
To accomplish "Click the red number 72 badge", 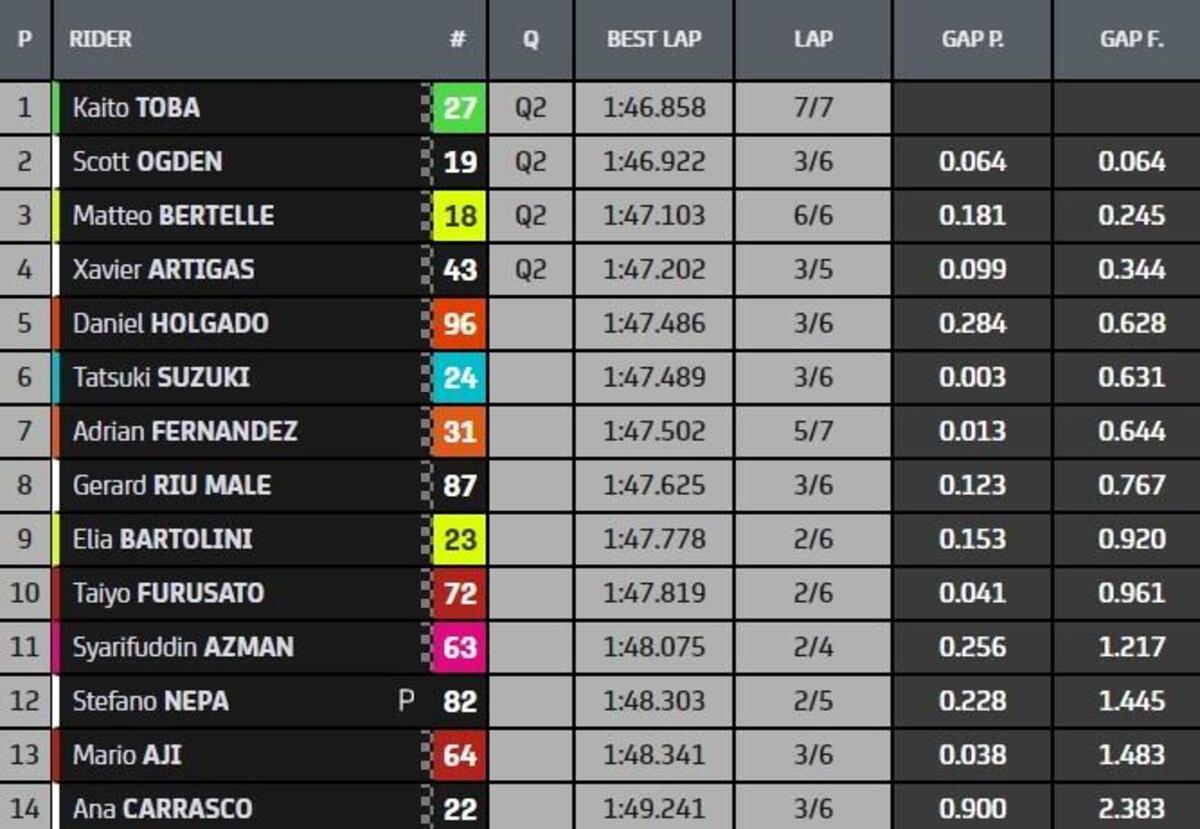I will click(x=459, y=594).
